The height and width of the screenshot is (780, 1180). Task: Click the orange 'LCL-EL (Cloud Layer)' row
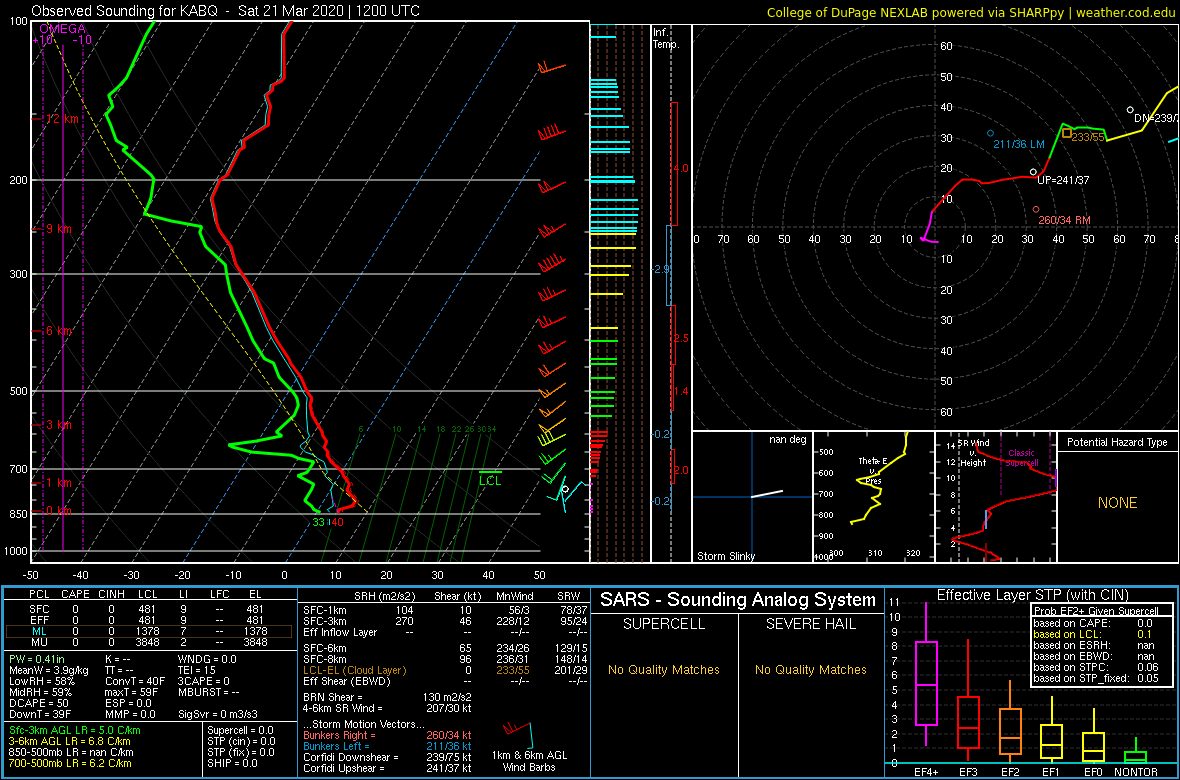click(444, 670)
